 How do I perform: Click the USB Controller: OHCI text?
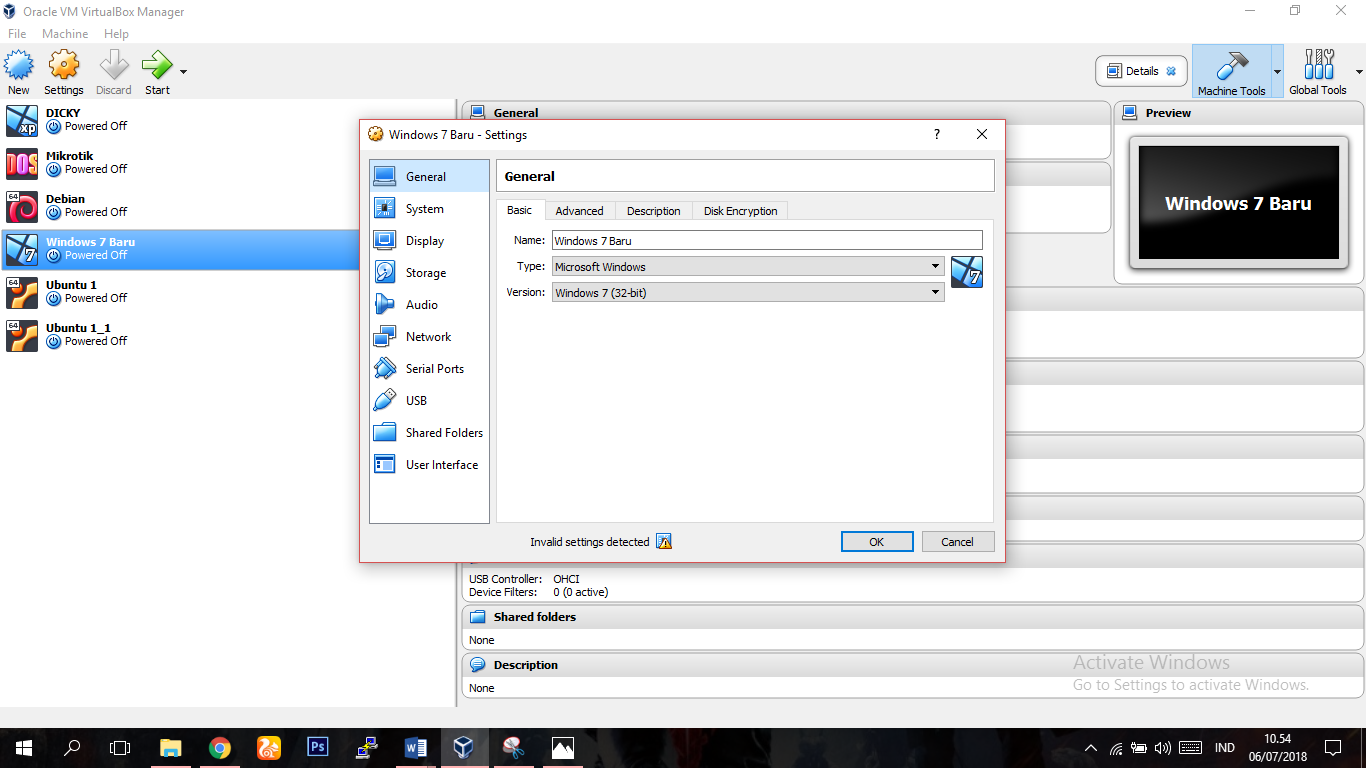pyautogui.click(x=524, y=579)
